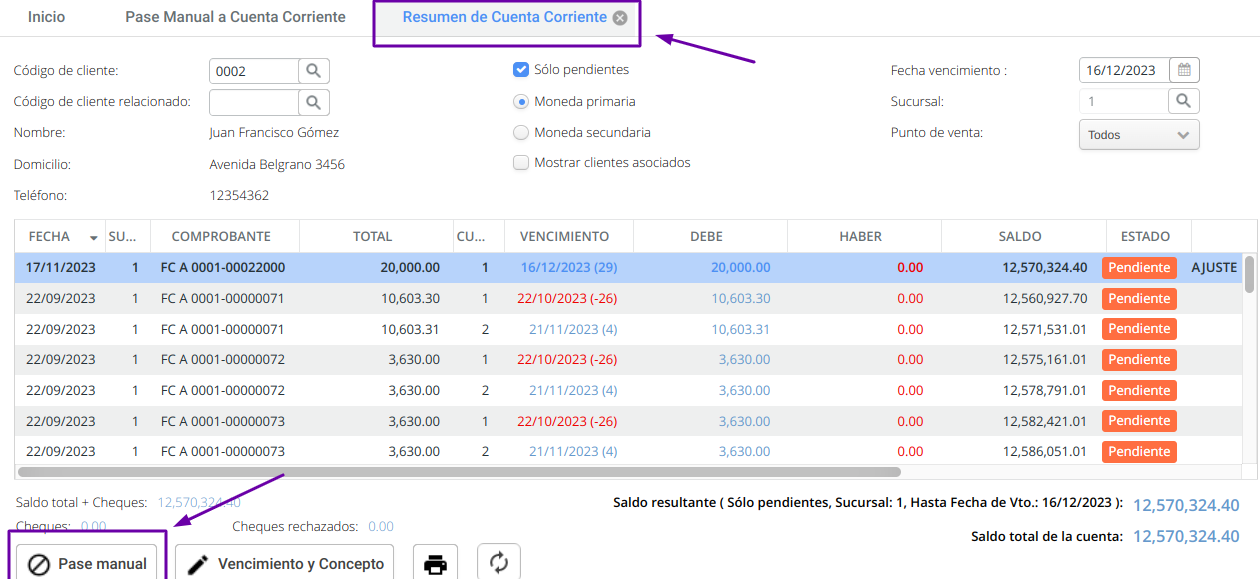Screen dimensions: 1260x579
Task: Switch to the Inicio tab
Action: click(x=47, y=17)
